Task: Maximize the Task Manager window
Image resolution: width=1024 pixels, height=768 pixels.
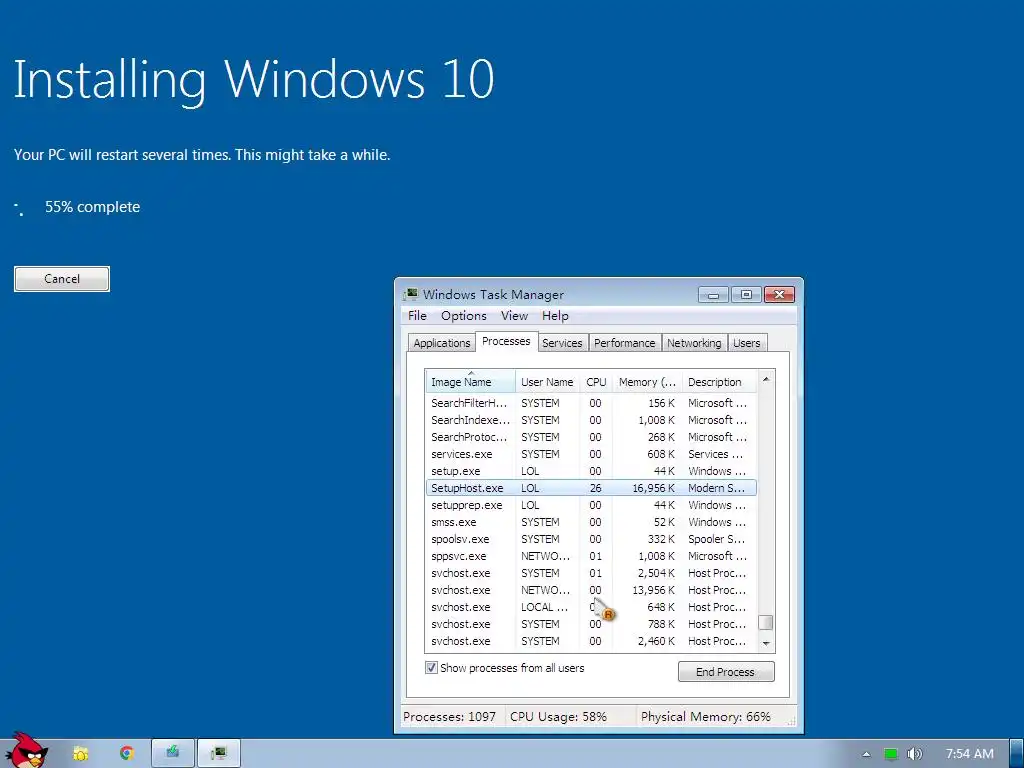Action: 746,295
